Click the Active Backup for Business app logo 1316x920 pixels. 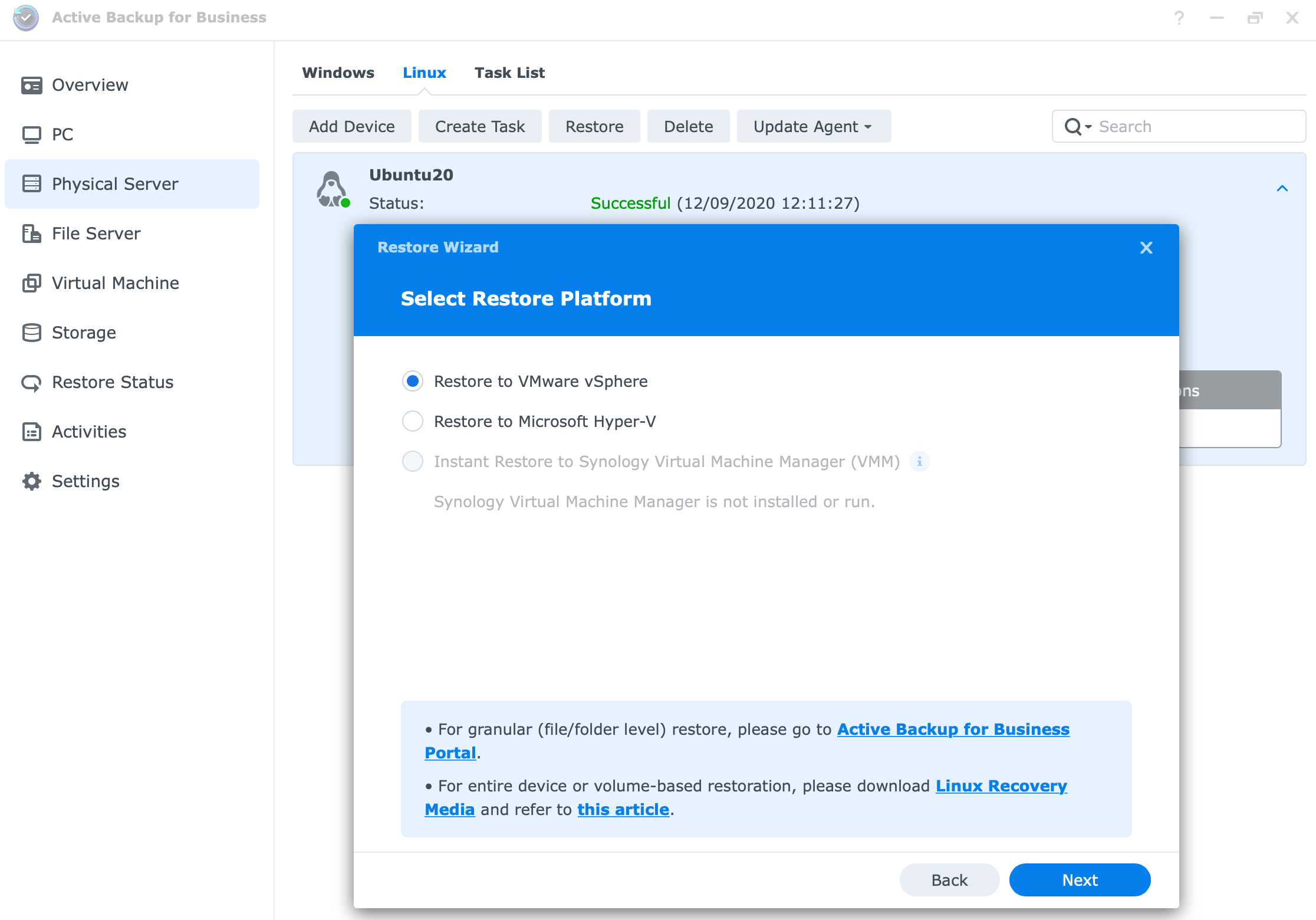pyautogui.click(x=26, y=18)
